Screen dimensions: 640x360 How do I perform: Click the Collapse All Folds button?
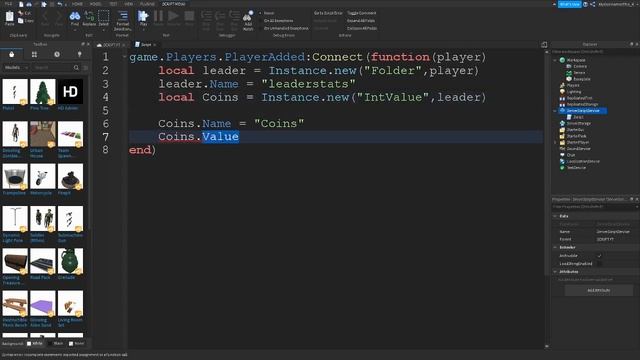tap(362, 28)
